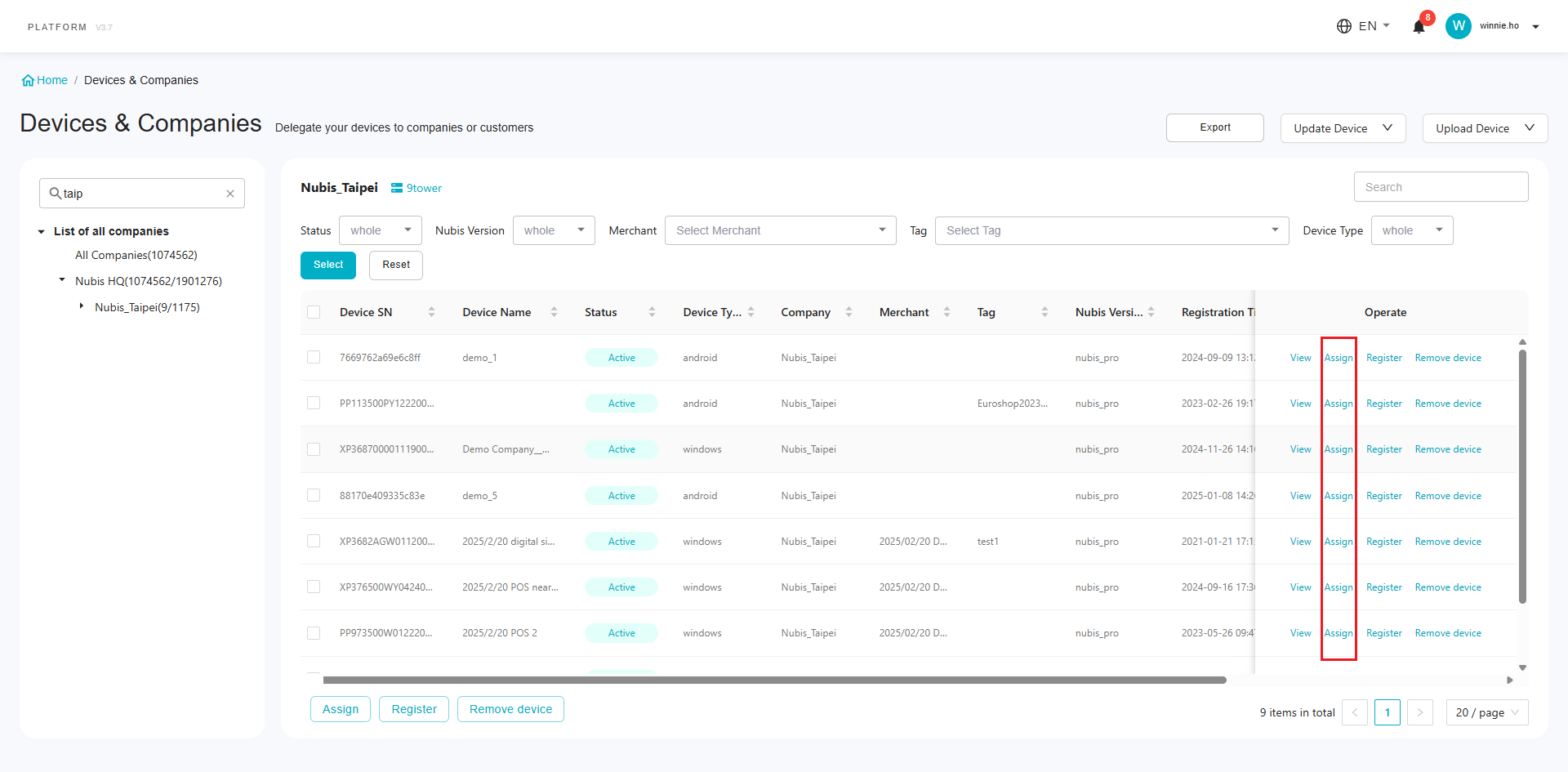Image resolution: width=1568 pixels, height=772 pixels.
Task: Toggle the select-all header checkbox
Action: pyautogui.click(x=314, y=312)
